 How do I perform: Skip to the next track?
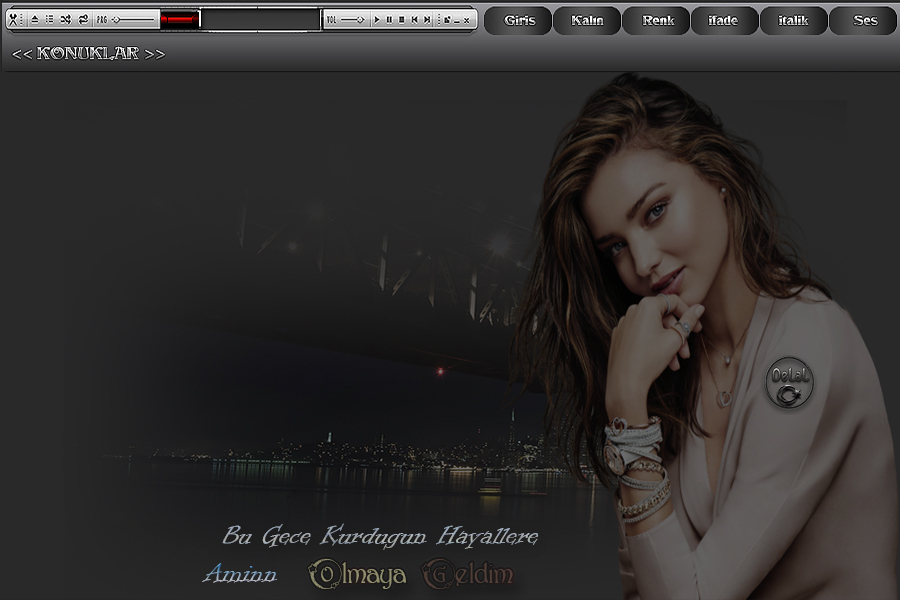(427, 19)
